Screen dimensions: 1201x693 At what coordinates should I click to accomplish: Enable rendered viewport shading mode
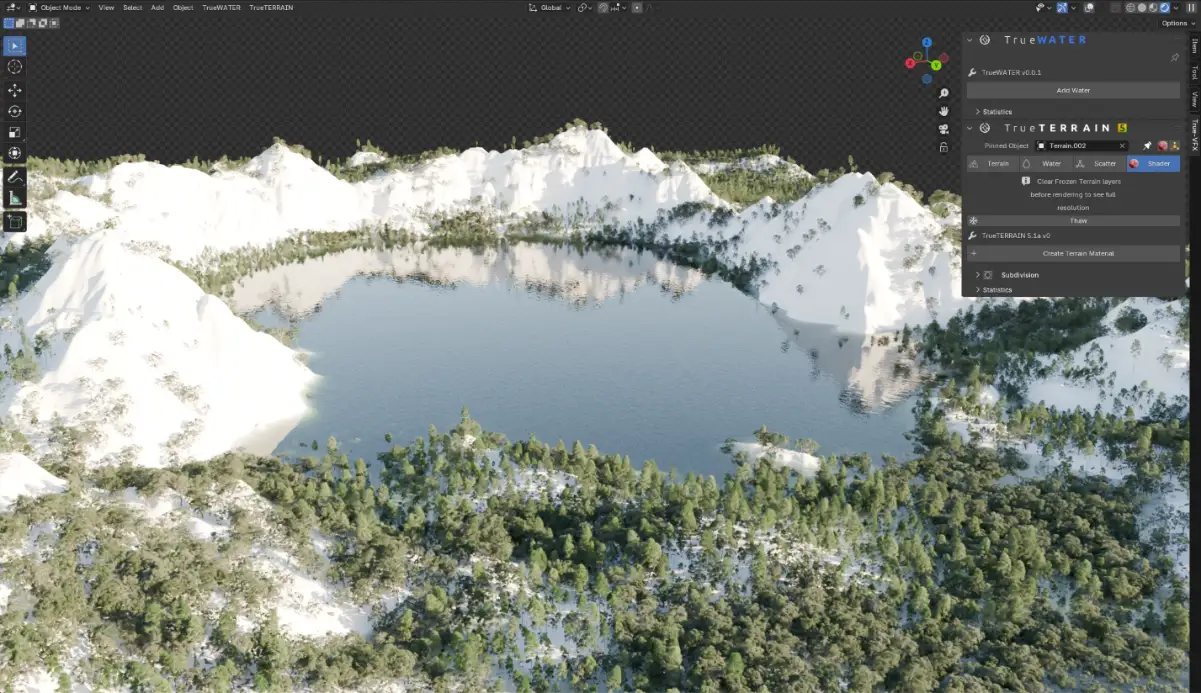pyautogui.click(x=1164, y=7)
